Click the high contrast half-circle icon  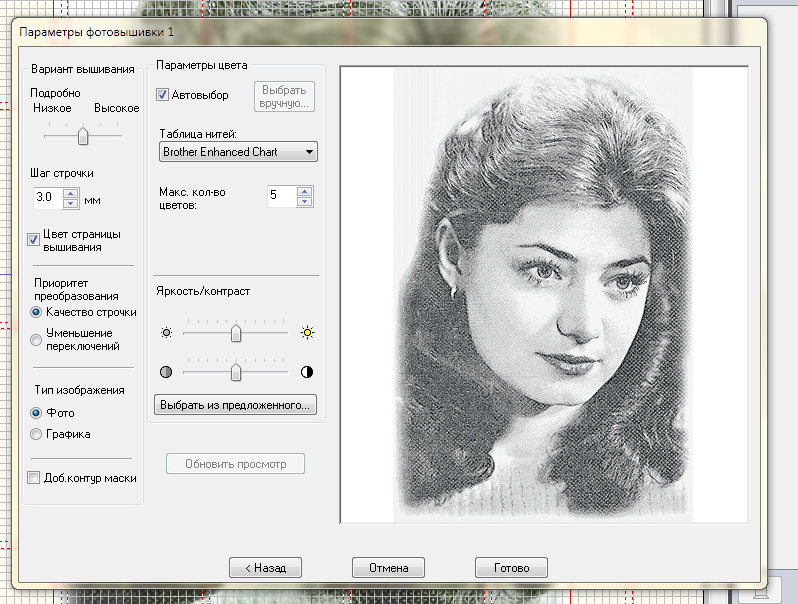click(x=307, y=372)
